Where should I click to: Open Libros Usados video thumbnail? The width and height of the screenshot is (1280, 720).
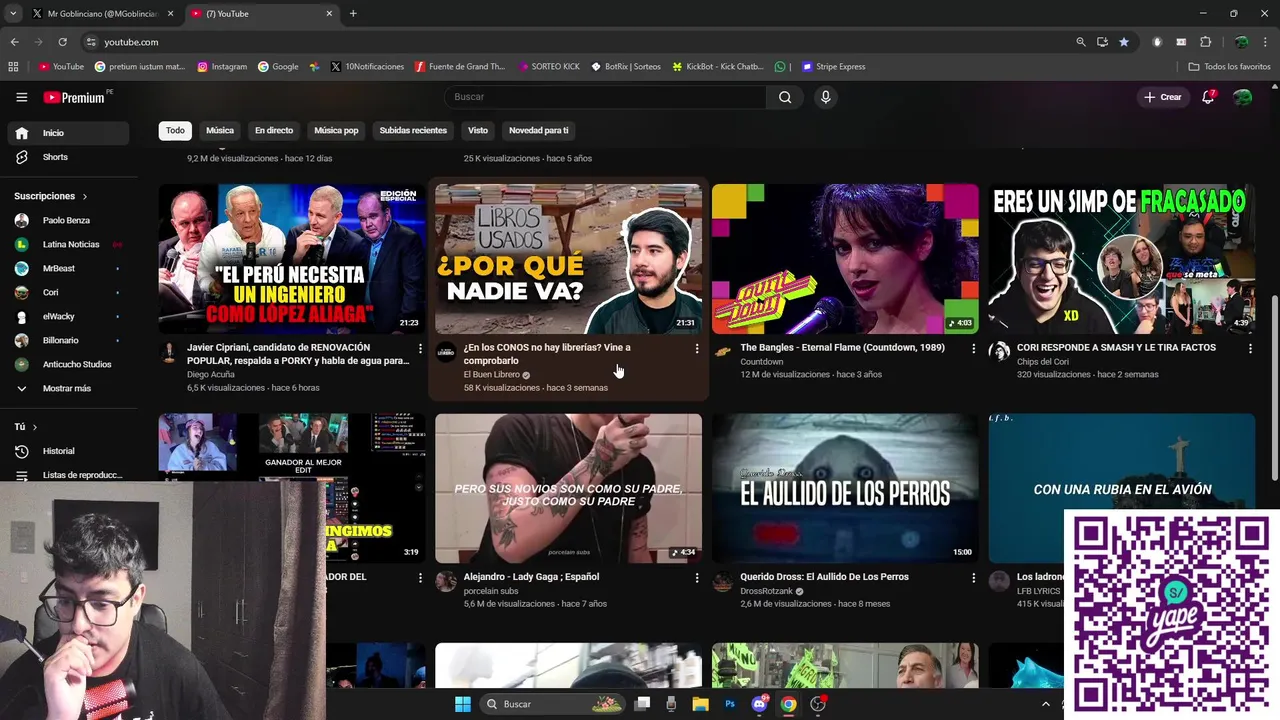coord(568,258)
